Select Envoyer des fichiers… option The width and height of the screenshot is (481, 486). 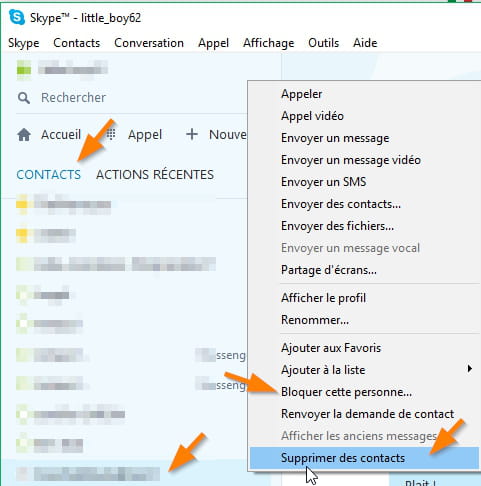(337, 226)
